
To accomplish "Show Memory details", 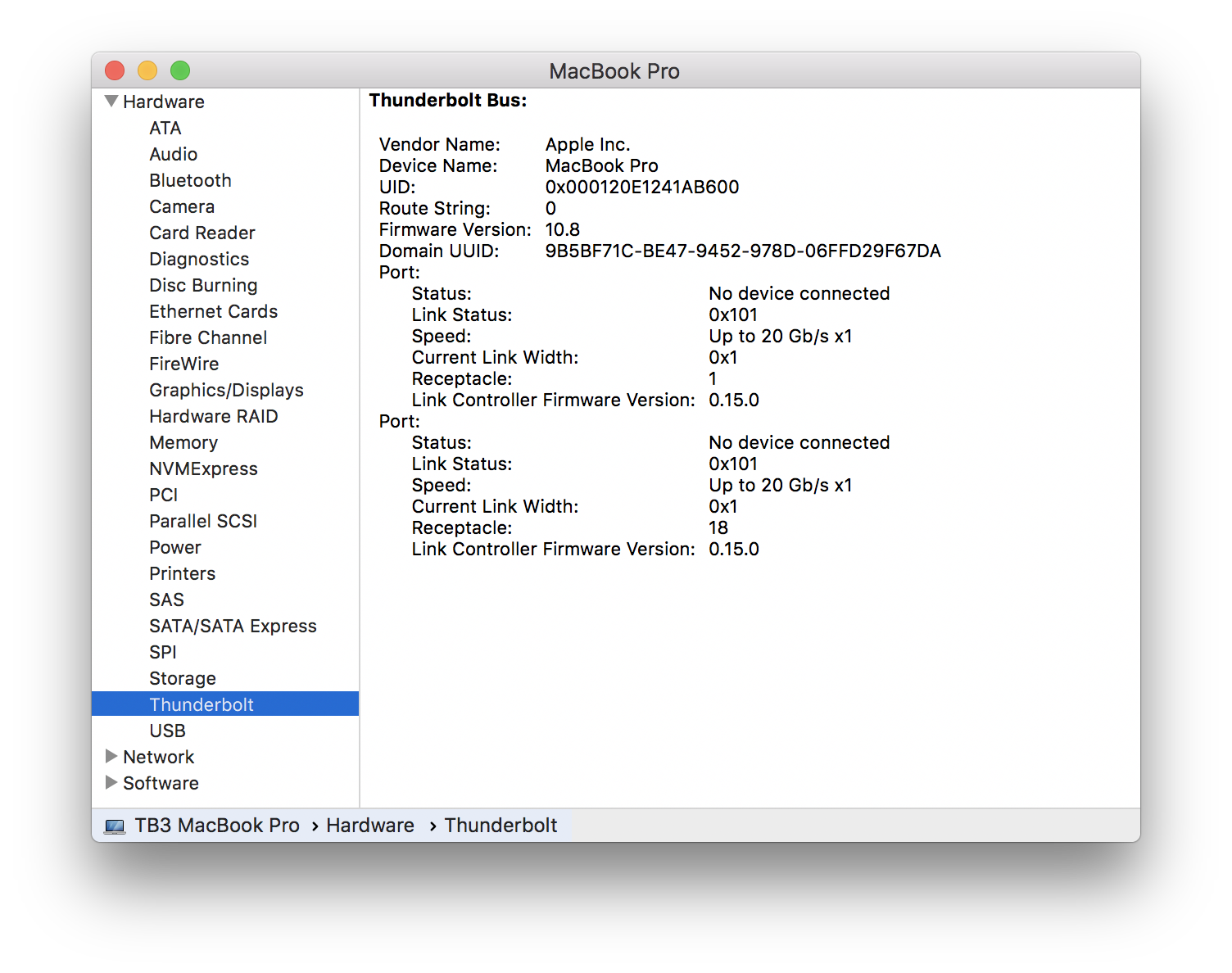I will [x=183, y=442].
